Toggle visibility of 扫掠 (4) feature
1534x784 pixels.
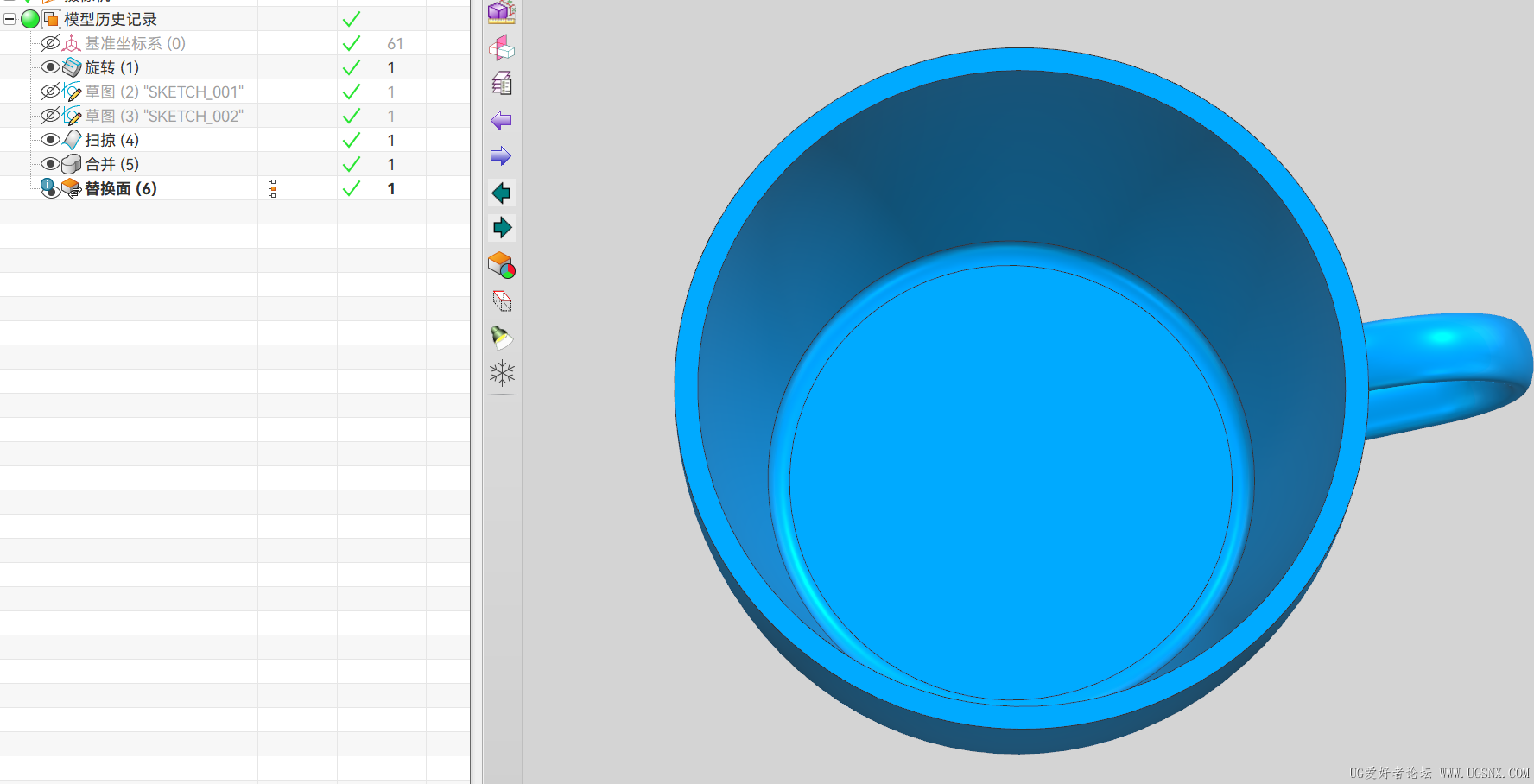[x=50, y=140]
